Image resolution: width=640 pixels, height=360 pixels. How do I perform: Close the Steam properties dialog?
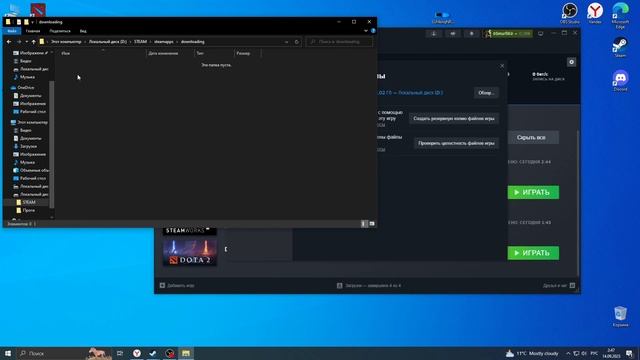coord(502,66)
